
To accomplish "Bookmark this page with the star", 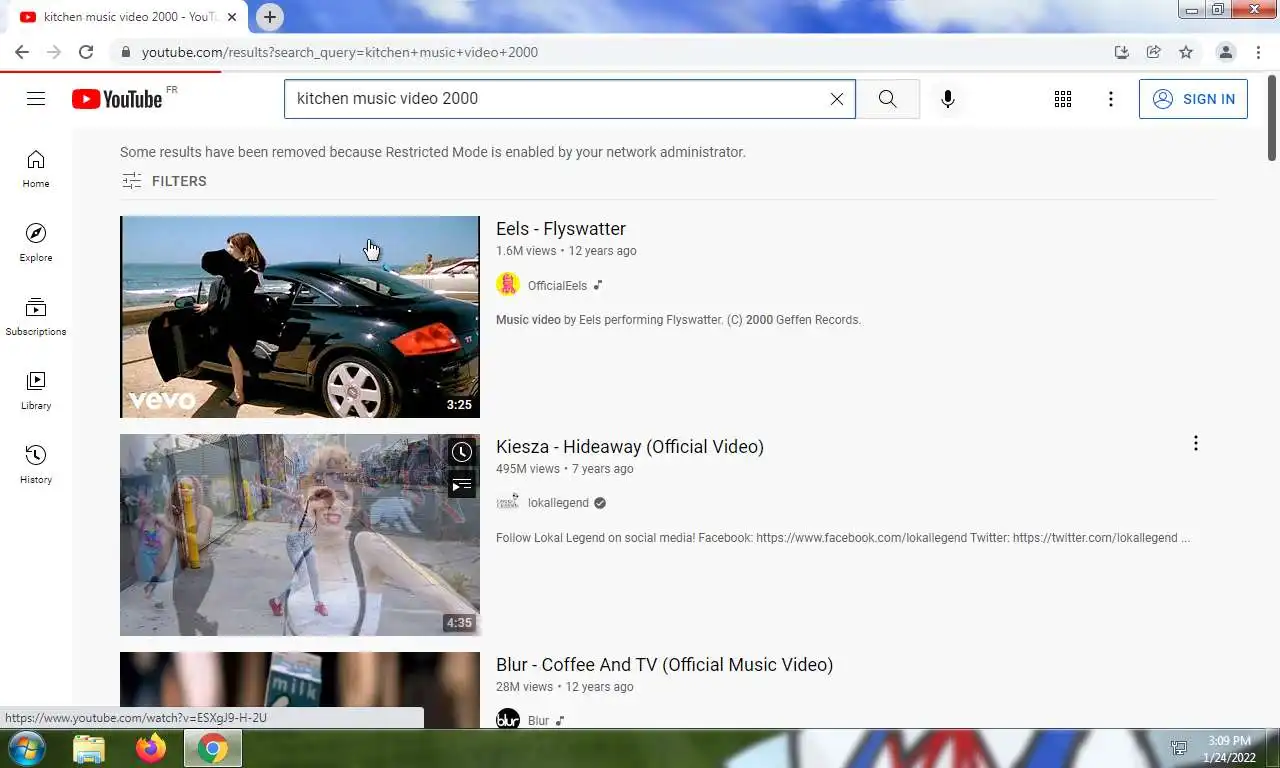I will tap(1186, 52).
